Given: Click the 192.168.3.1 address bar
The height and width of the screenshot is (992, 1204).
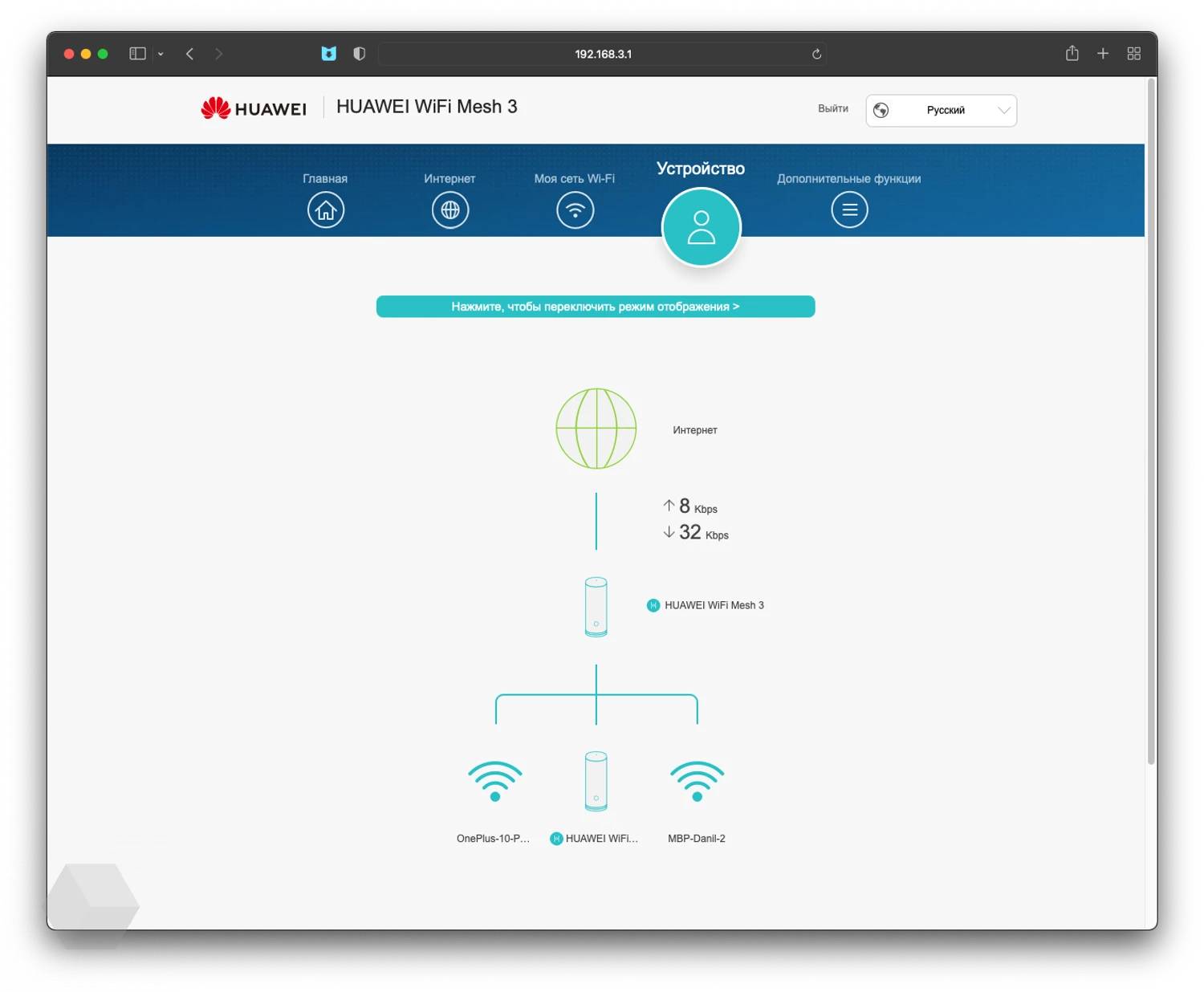Looking at the screenshot, I should click(602, 54).
